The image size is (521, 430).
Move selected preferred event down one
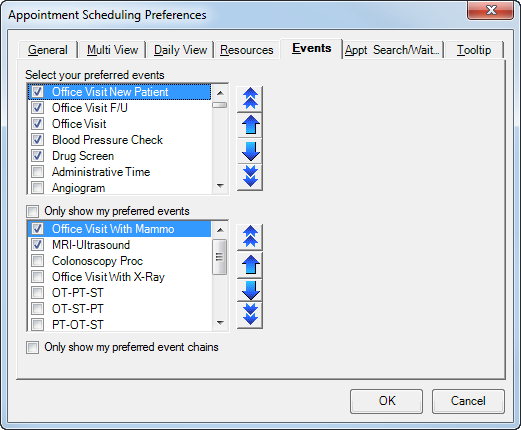[250, 151]
